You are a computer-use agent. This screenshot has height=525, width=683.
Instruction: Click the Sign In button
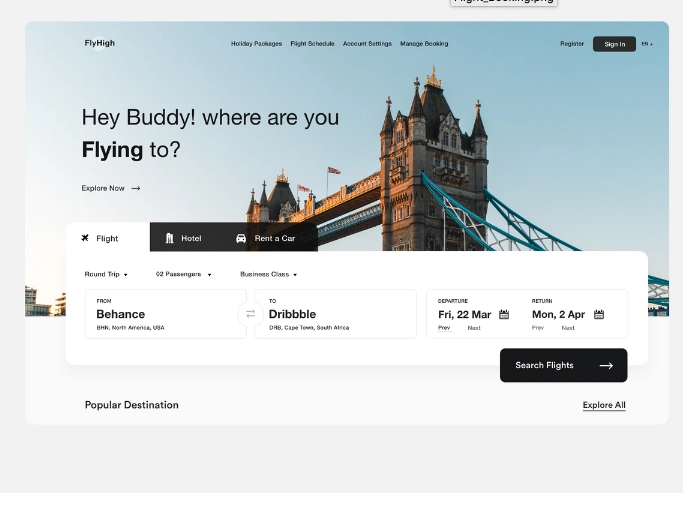pos(614,44)
